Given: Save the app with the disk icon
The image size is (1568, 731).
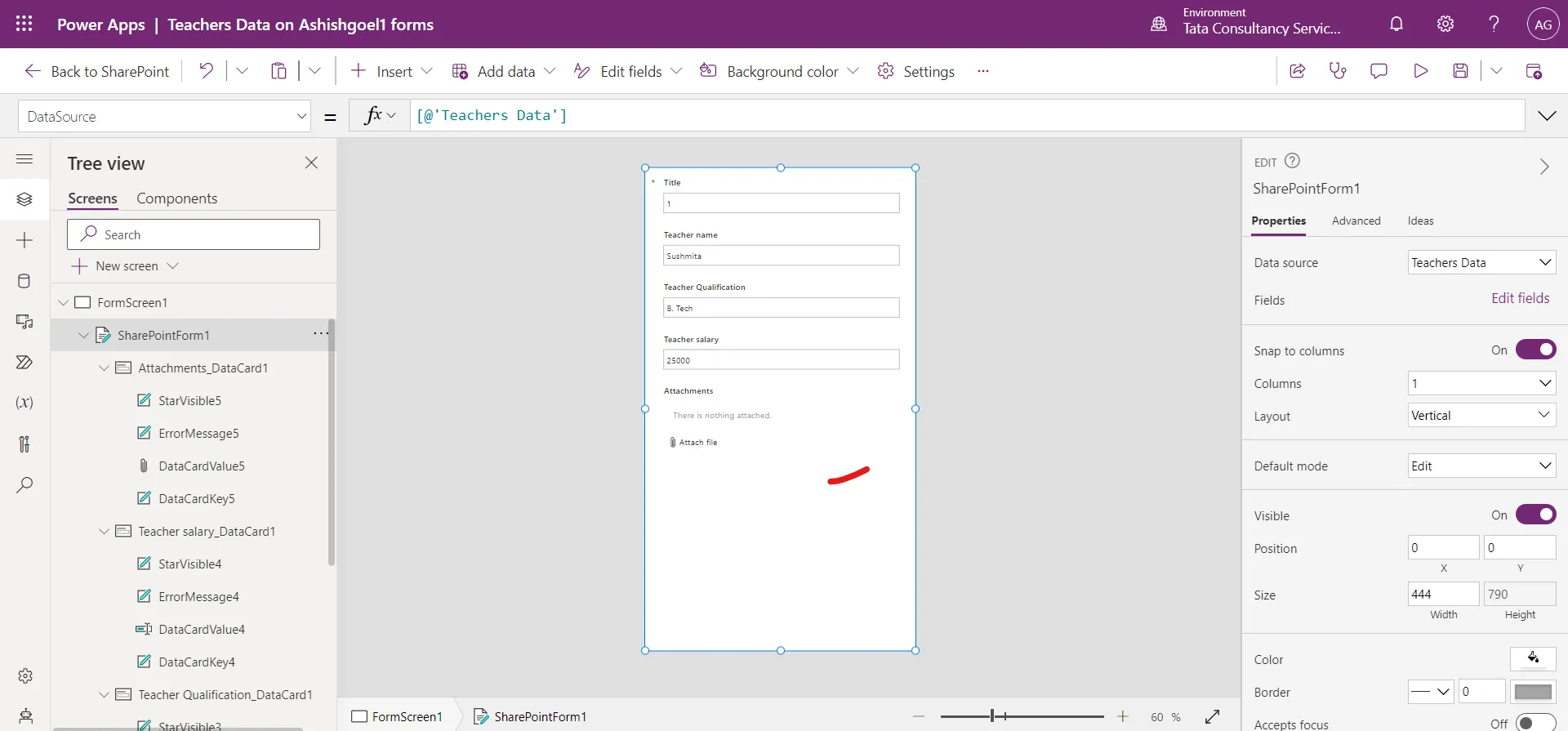Looking at the screenshot, I should [x=1461, y=71].
